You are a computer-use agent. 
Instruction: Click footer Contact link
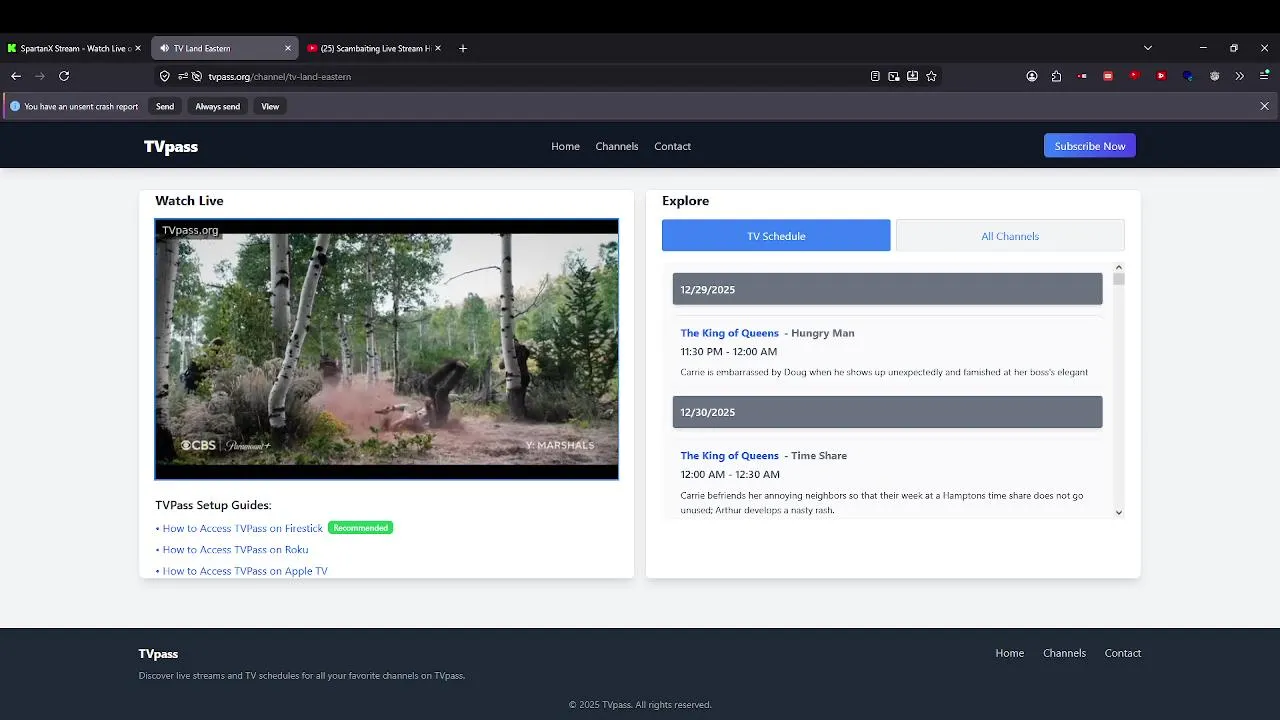1123,653
